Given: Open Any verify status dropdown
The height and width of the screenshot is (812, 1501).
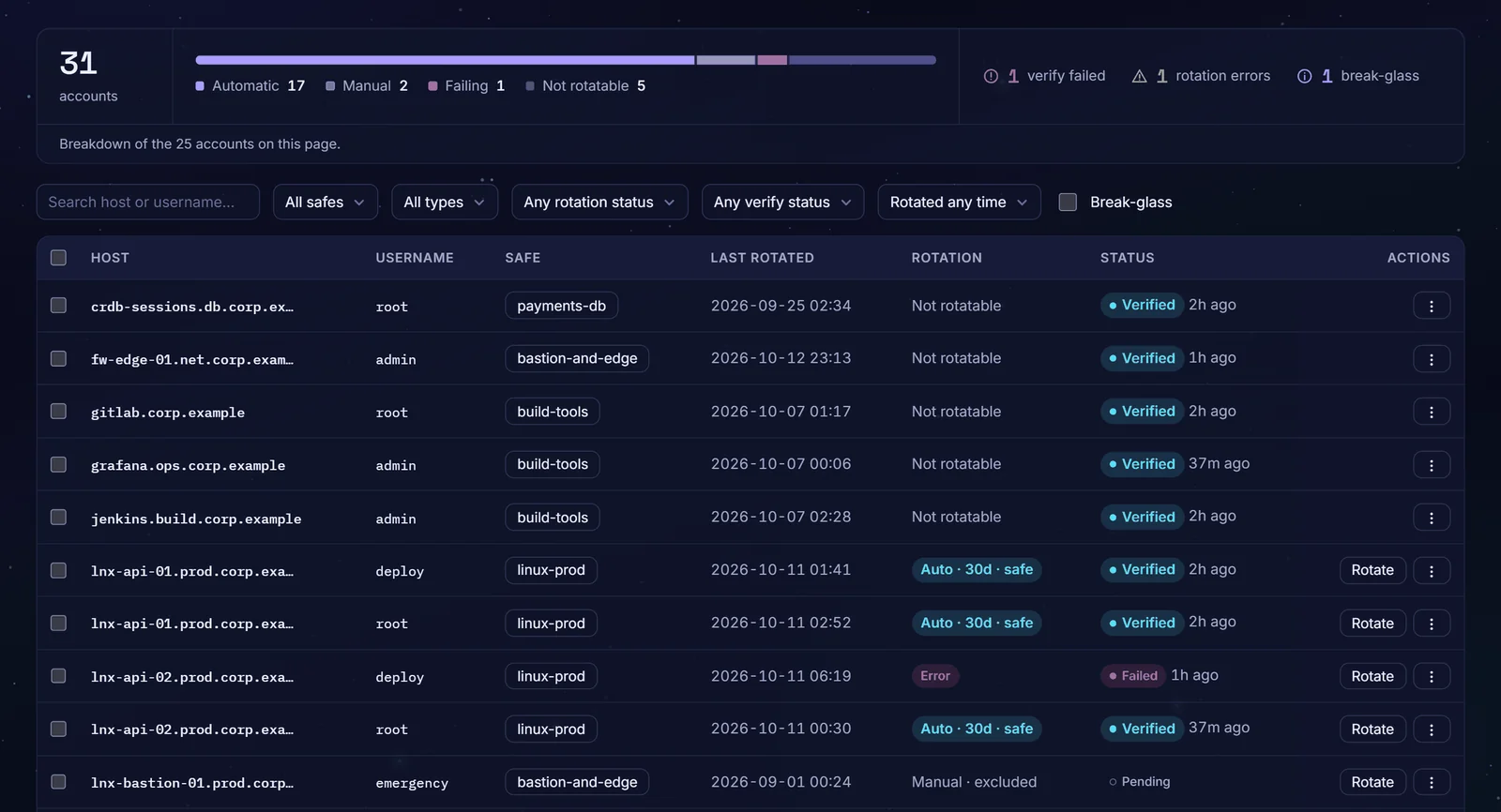Looking at the screenshot, I should point(782,202).
